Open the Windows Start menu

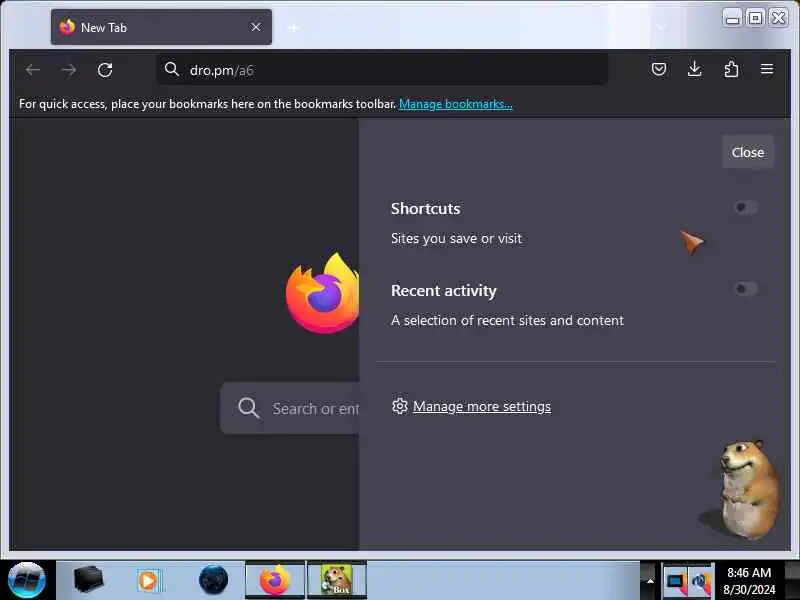pyautogui.click(x=27, y=580)
